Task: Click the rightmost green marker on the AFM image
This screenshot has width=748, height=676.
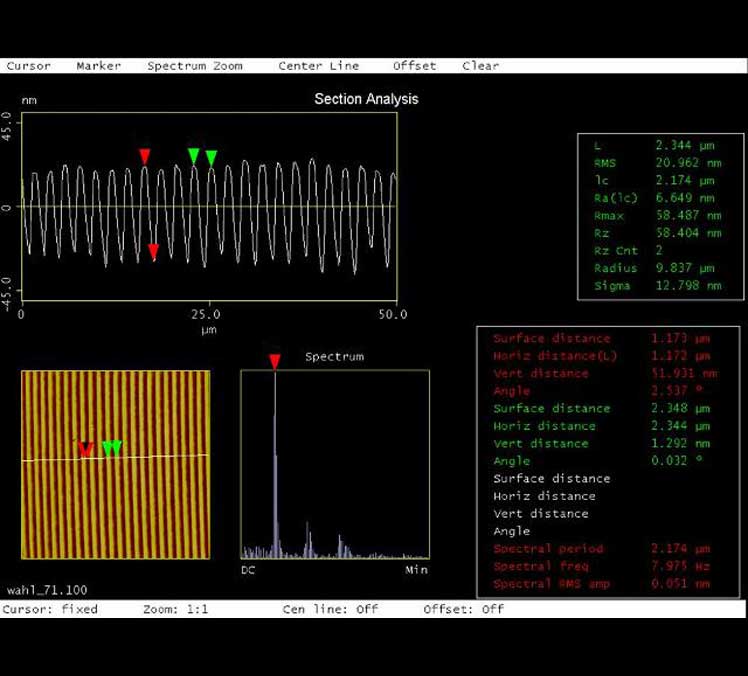Action: (x=117, y=447)
